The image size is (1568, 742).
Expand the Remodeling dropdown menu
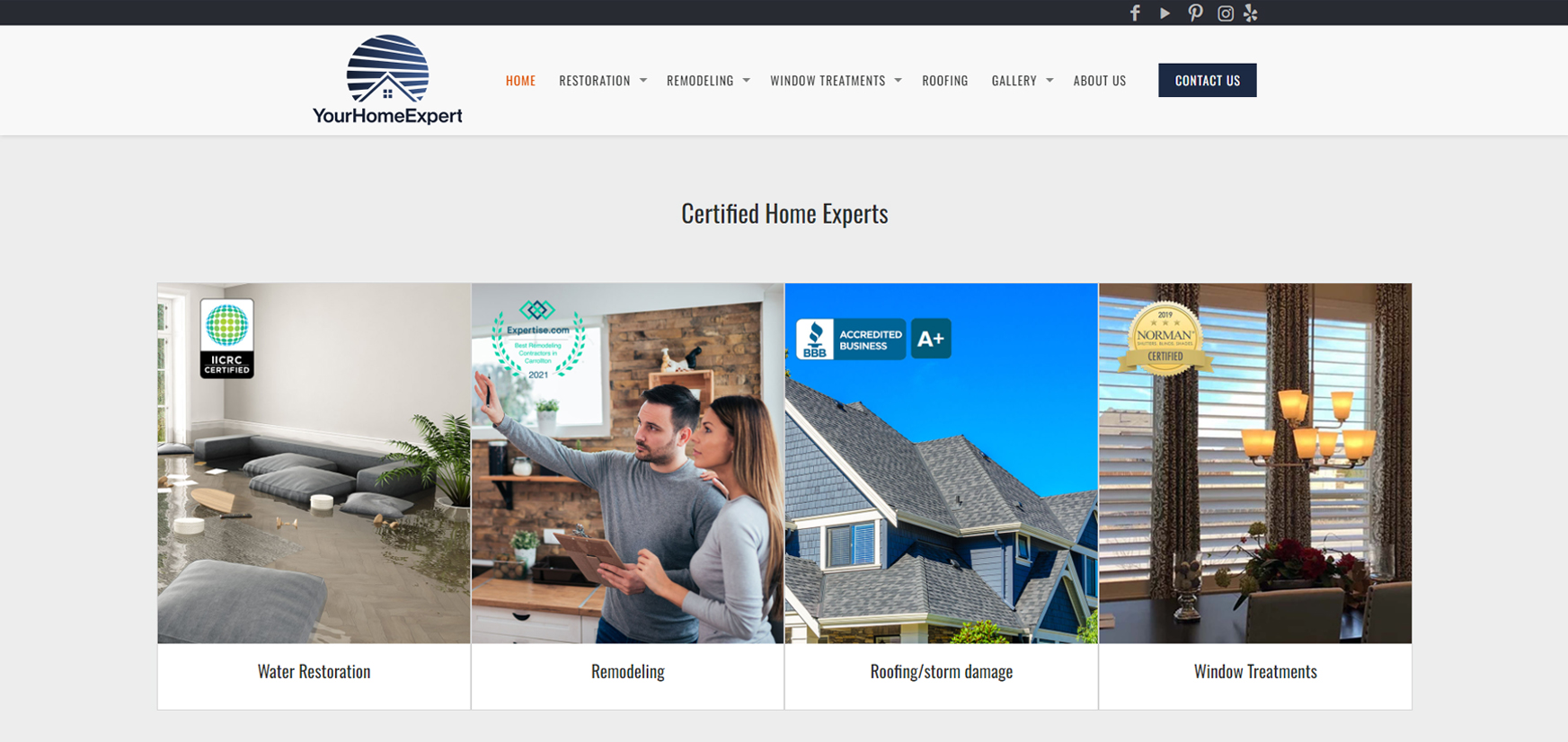tap(708, 81)
